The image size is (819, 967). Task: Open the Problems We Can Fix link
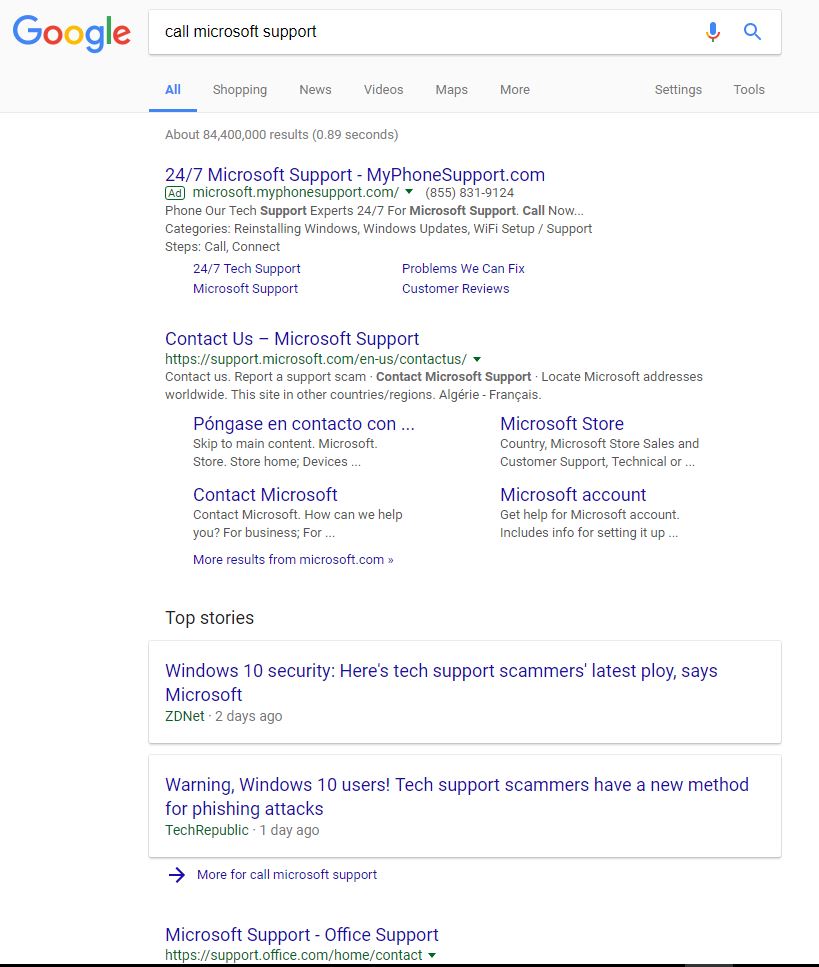(463, 269)
